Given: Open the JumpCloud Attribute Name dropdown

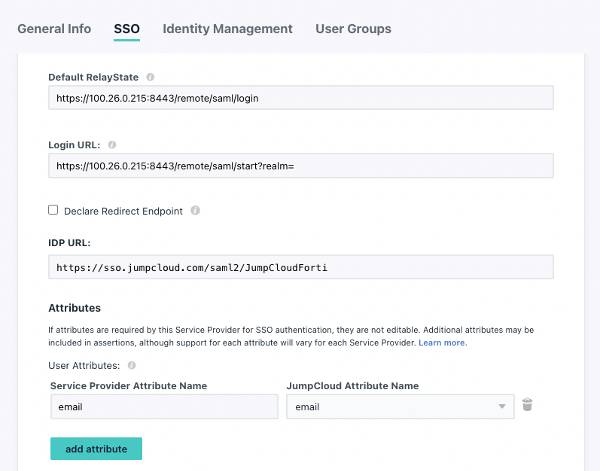Looking at the screenshot, I should click(400, 406).
